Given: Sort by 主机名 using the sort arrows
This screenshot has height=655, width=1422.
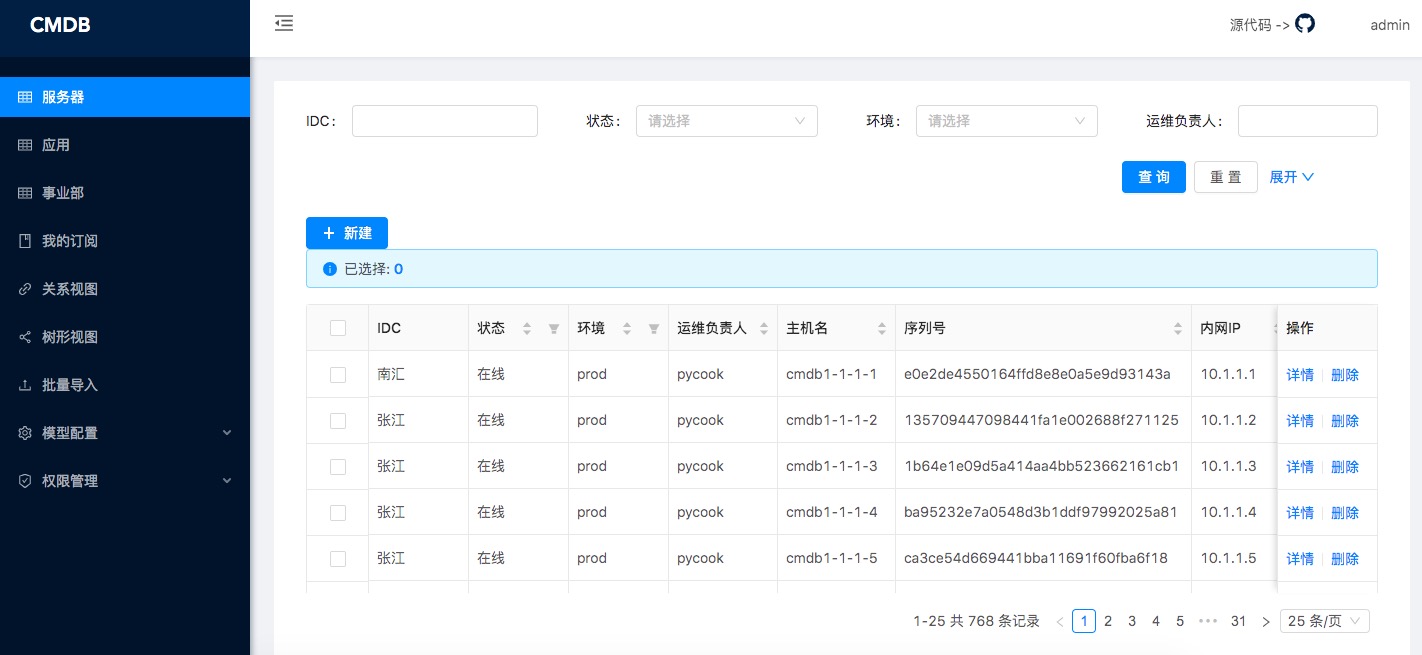Looking at the screenshot, I should [x=882, y=329].
